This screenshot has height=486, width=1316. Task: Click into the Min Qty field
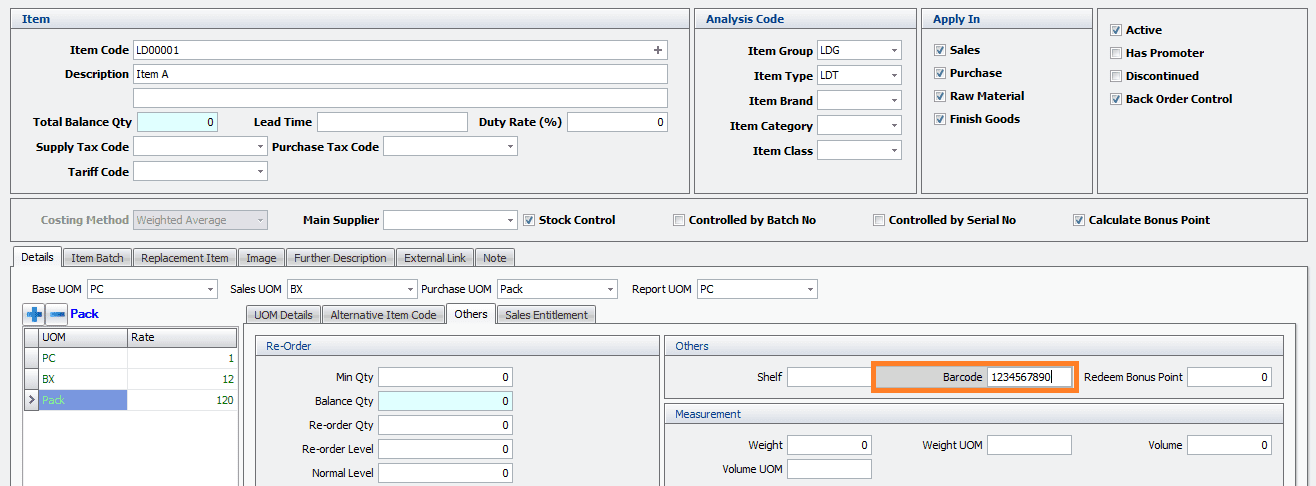pyautogui.click(x=445, y=377)
